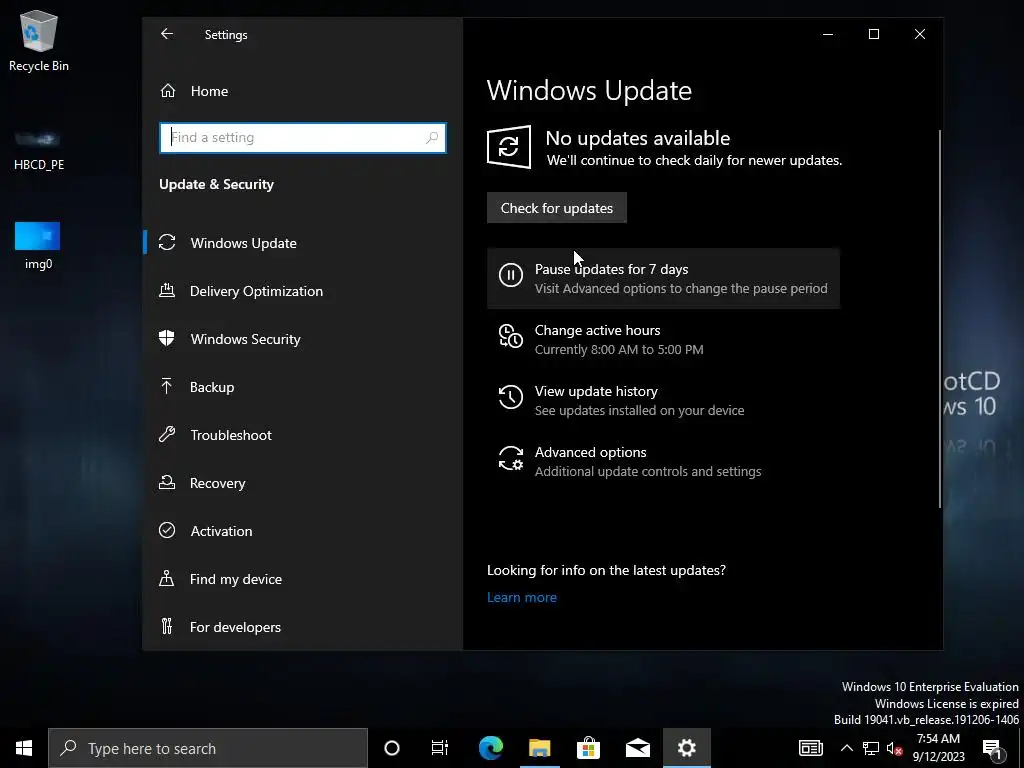Select the img0 desktop file
This screenshot has width=1024, height=768.
click(x=38, y=246)
